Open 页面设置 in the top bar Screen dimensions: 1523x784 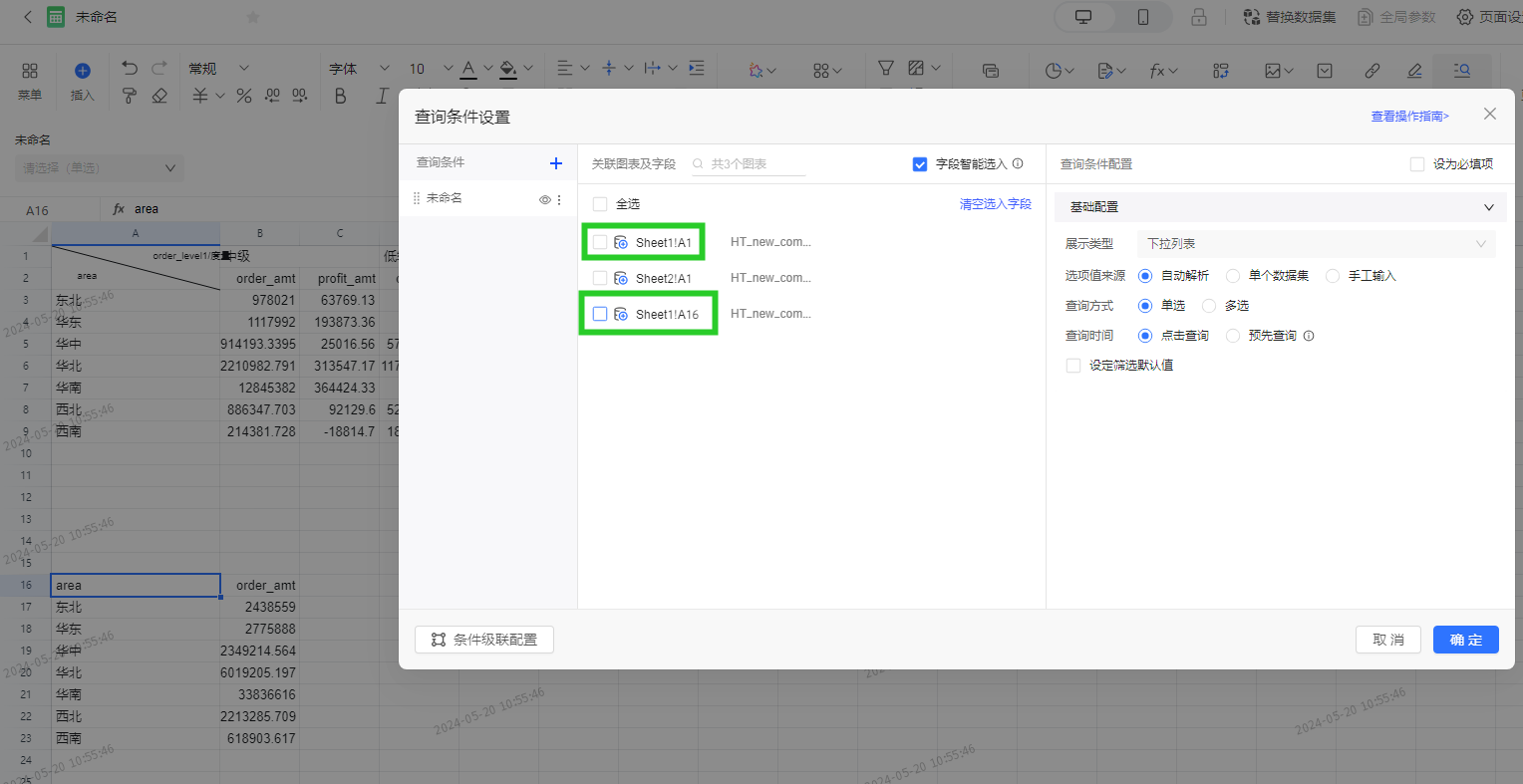click(x=1490, y=17)
